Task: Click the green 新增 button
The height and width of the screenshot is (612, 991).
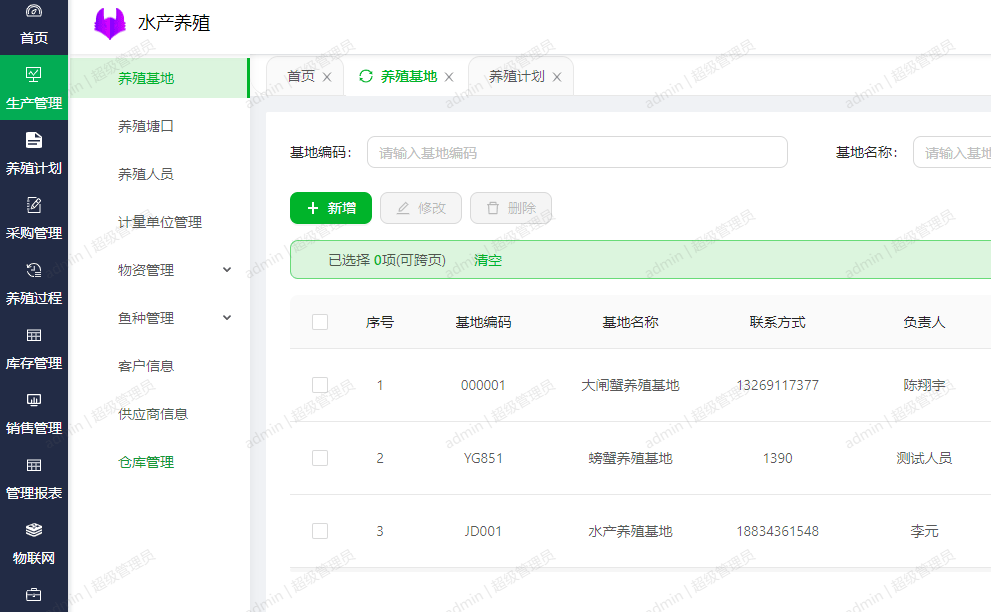Action: (331, 208)
